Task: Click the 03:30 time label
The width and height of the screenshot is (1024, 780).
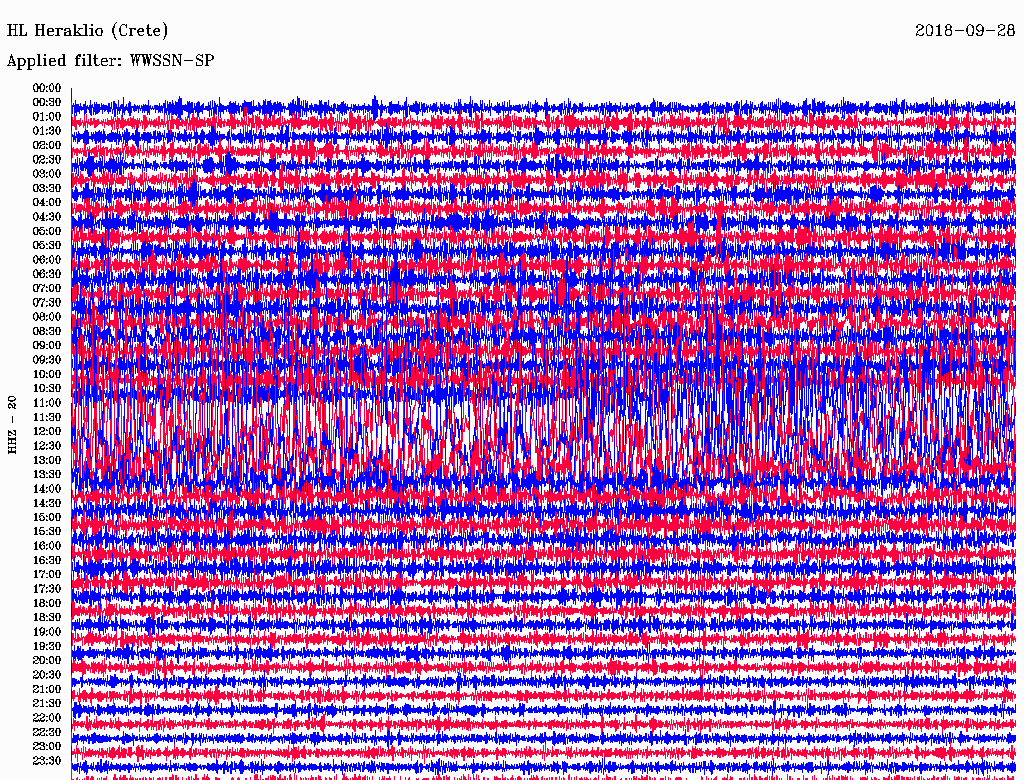Action: [x=47, y=188]
